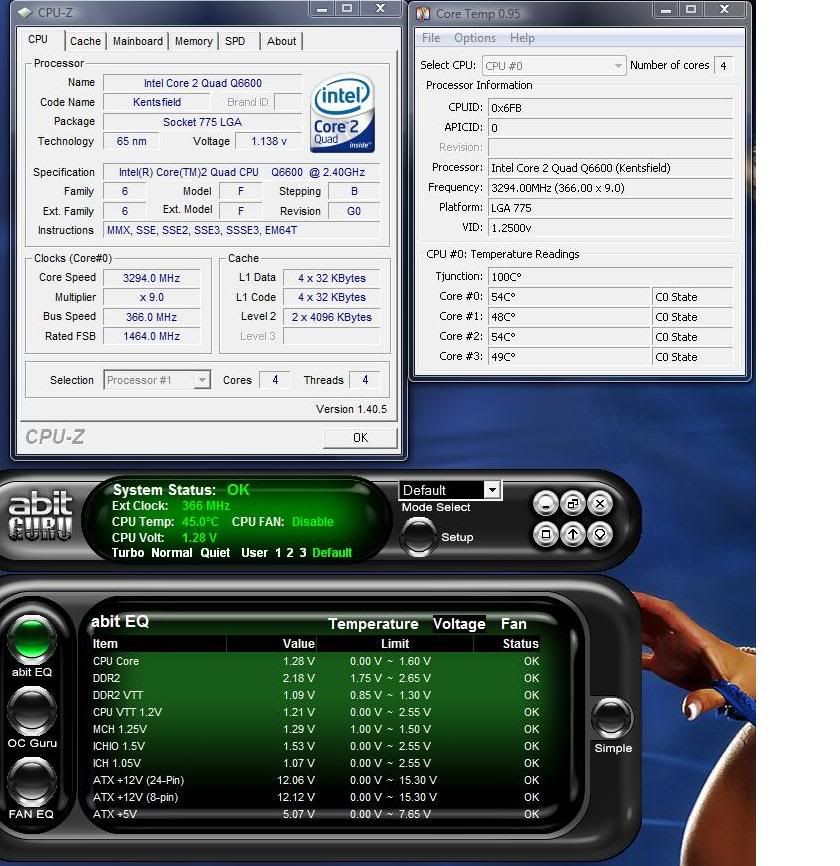Click the VID field showing 1.2500v

[610, 228]
